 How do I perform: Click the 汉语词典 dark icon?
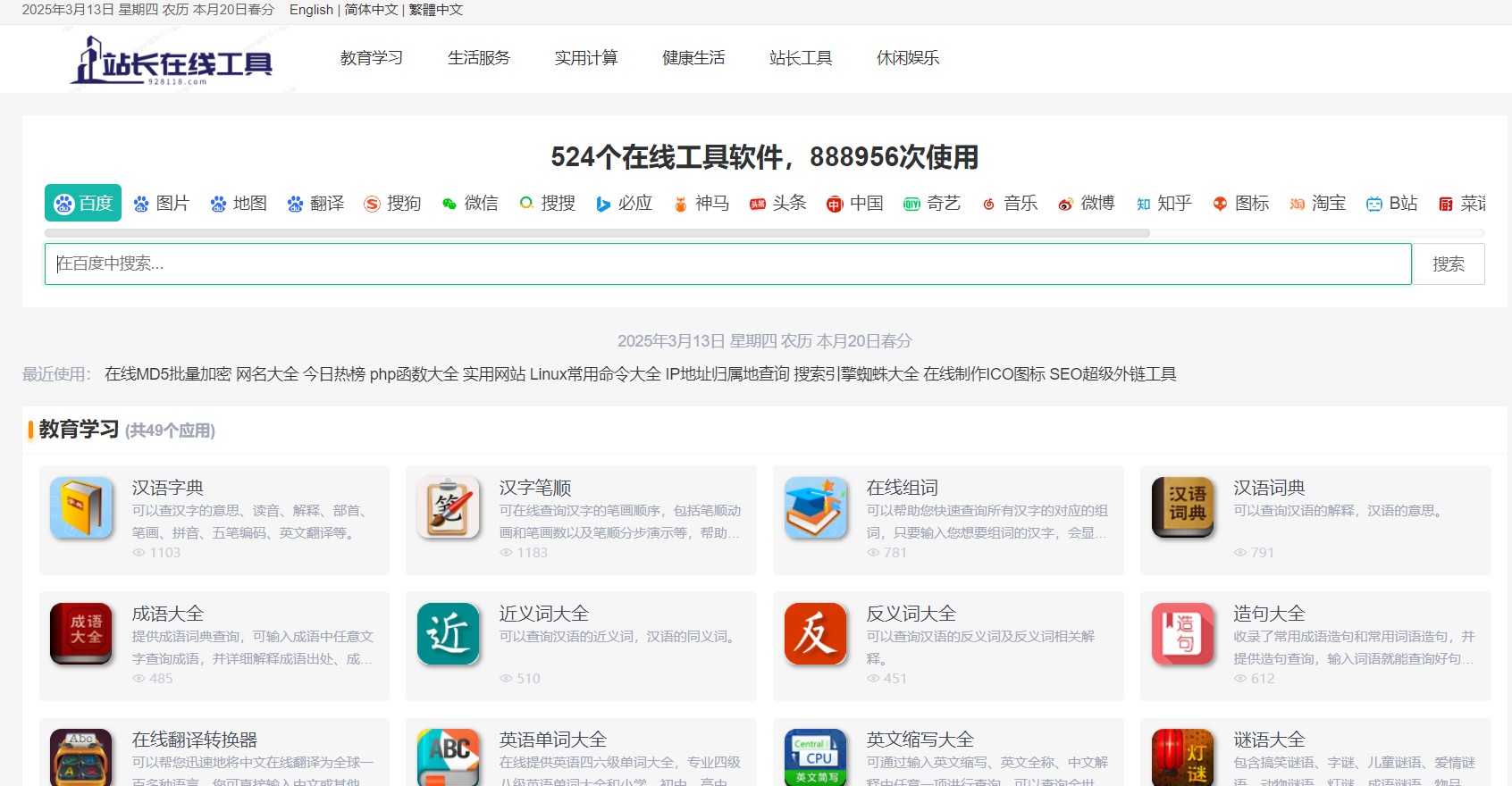coord(1183,507)
